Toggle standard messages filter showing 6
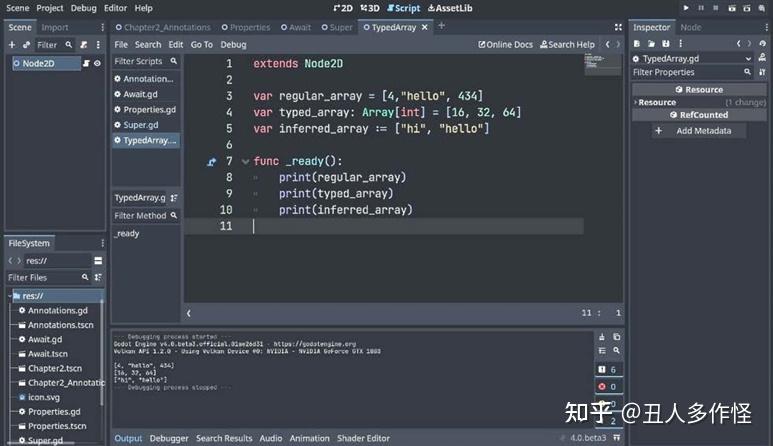Screen dimensions: 773x446 [x=608, y=370]
